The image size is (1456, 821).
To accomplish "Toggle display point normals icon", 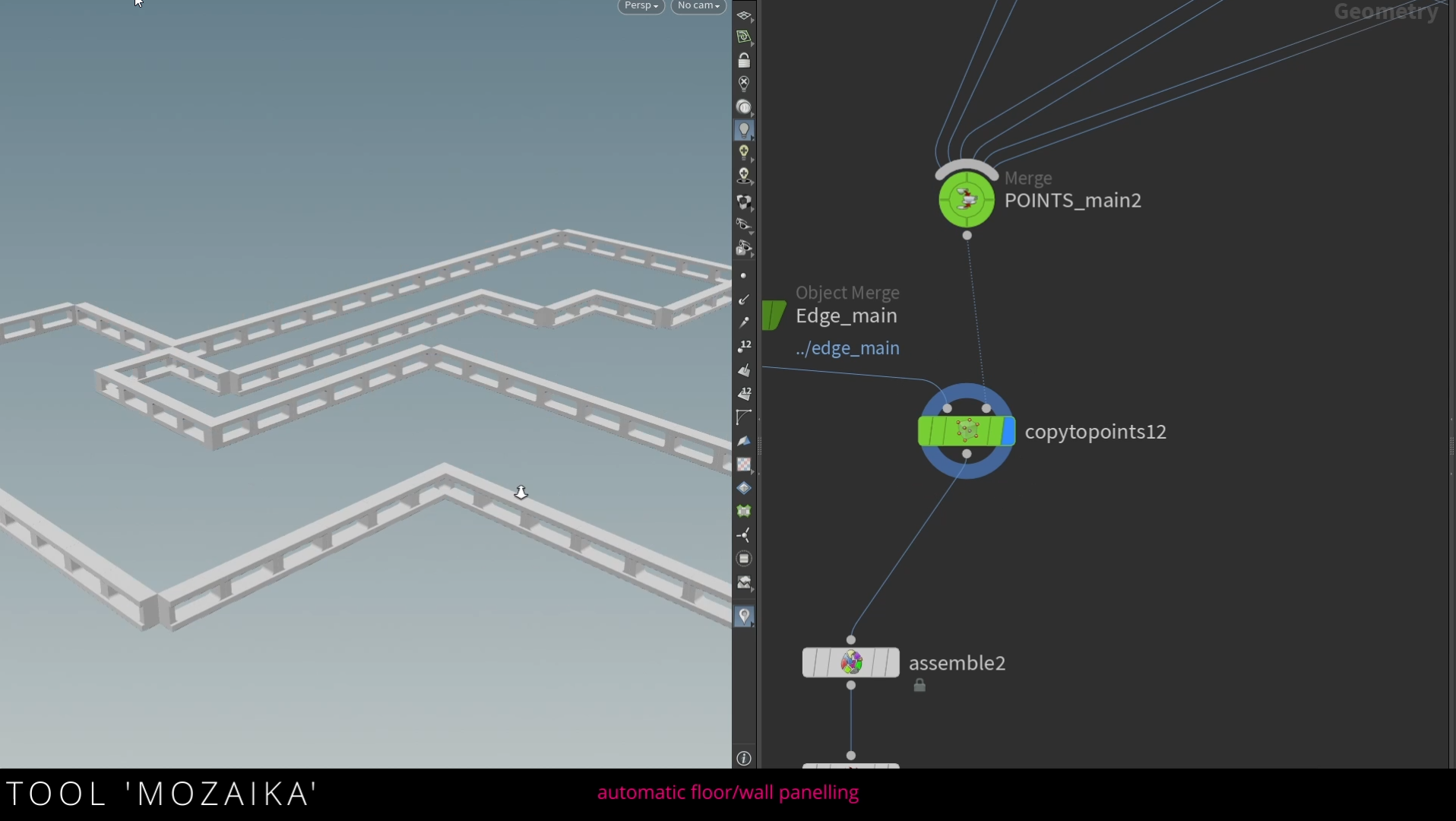I will 744,300.
